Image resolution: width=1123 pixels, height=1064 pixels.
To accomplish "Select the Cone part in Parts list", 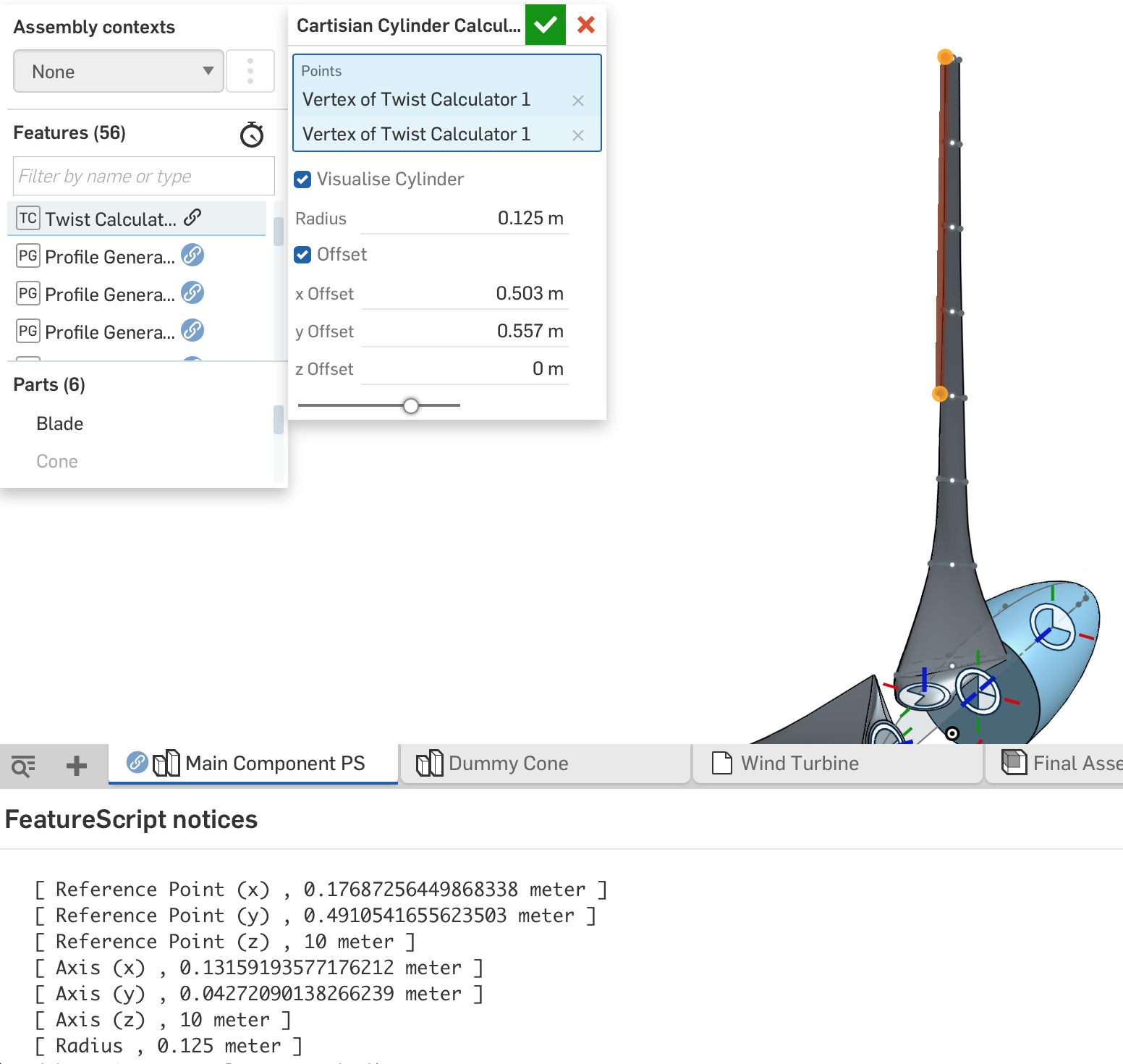I will (x=57, y=461).
